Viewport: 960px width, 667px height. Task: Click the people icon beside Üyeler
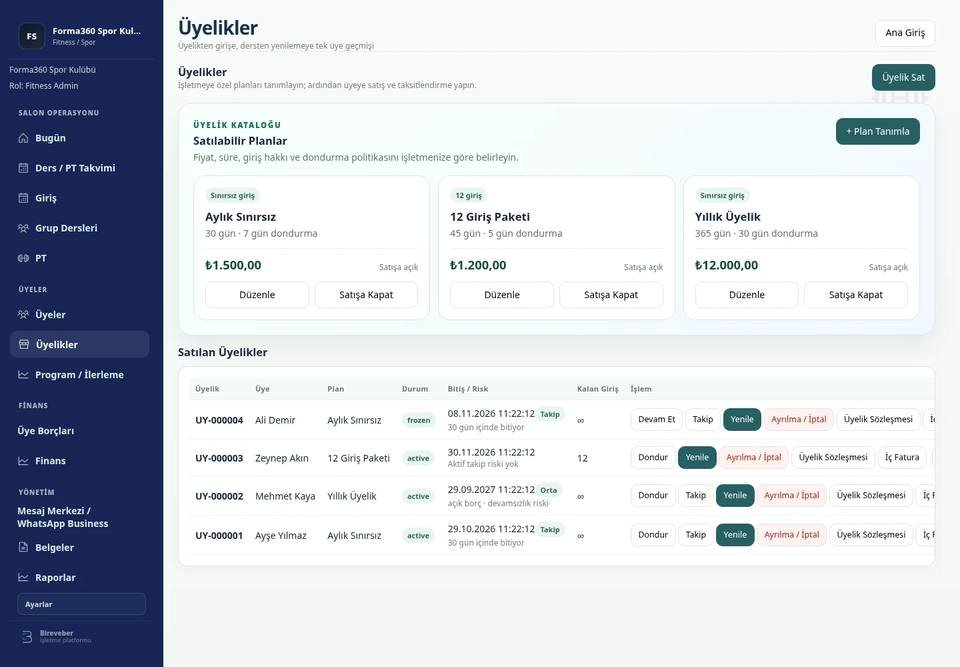coord(23,314)
